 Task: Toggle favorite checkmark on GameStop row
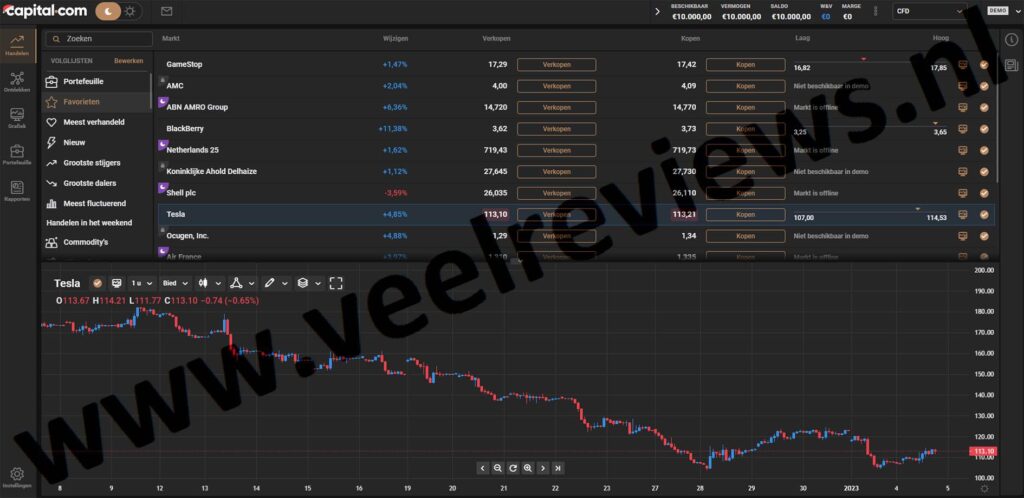click(984, 65)
